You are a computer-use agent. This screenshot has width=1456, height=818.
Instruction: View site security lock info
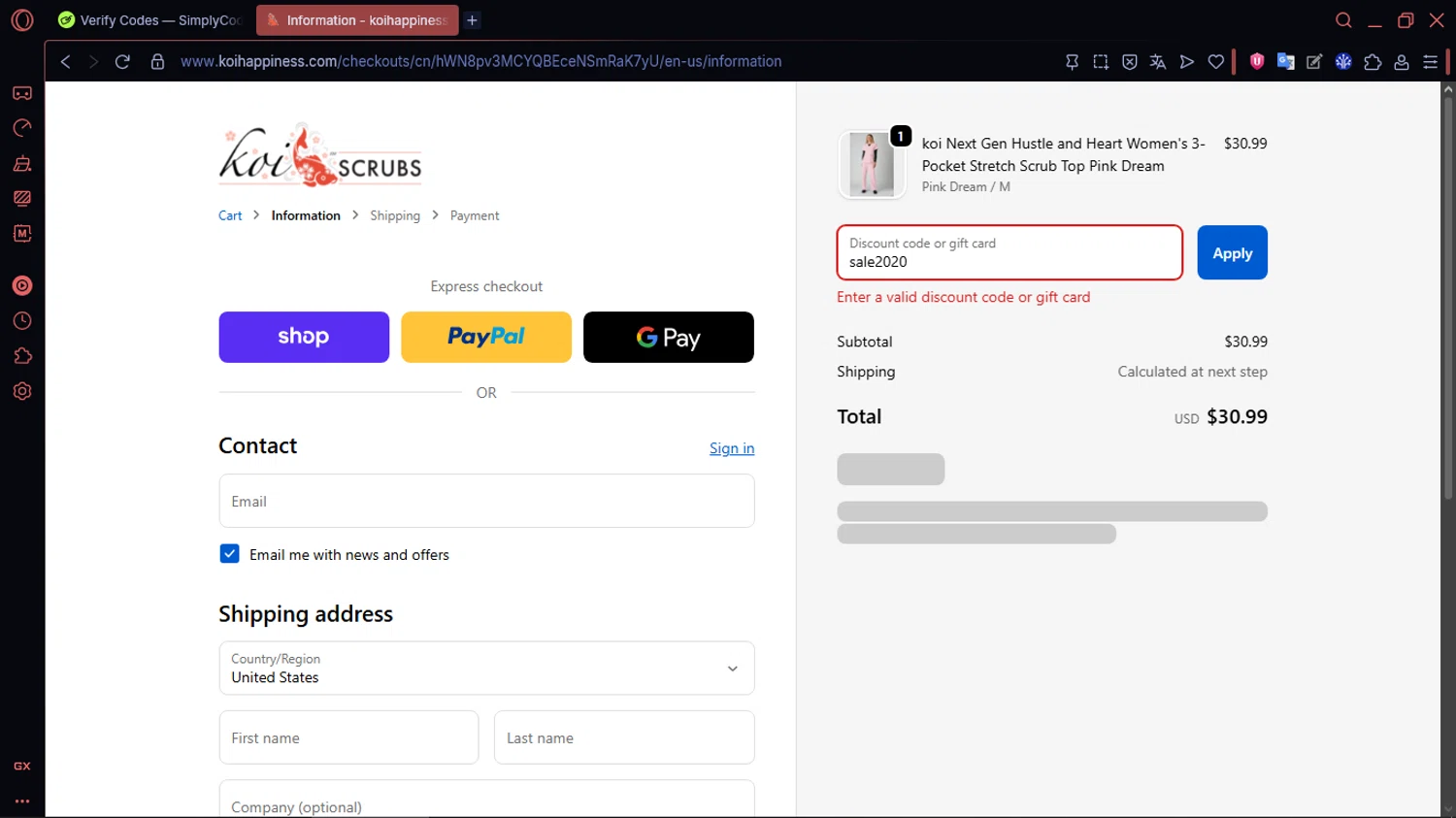click(157, 61)
